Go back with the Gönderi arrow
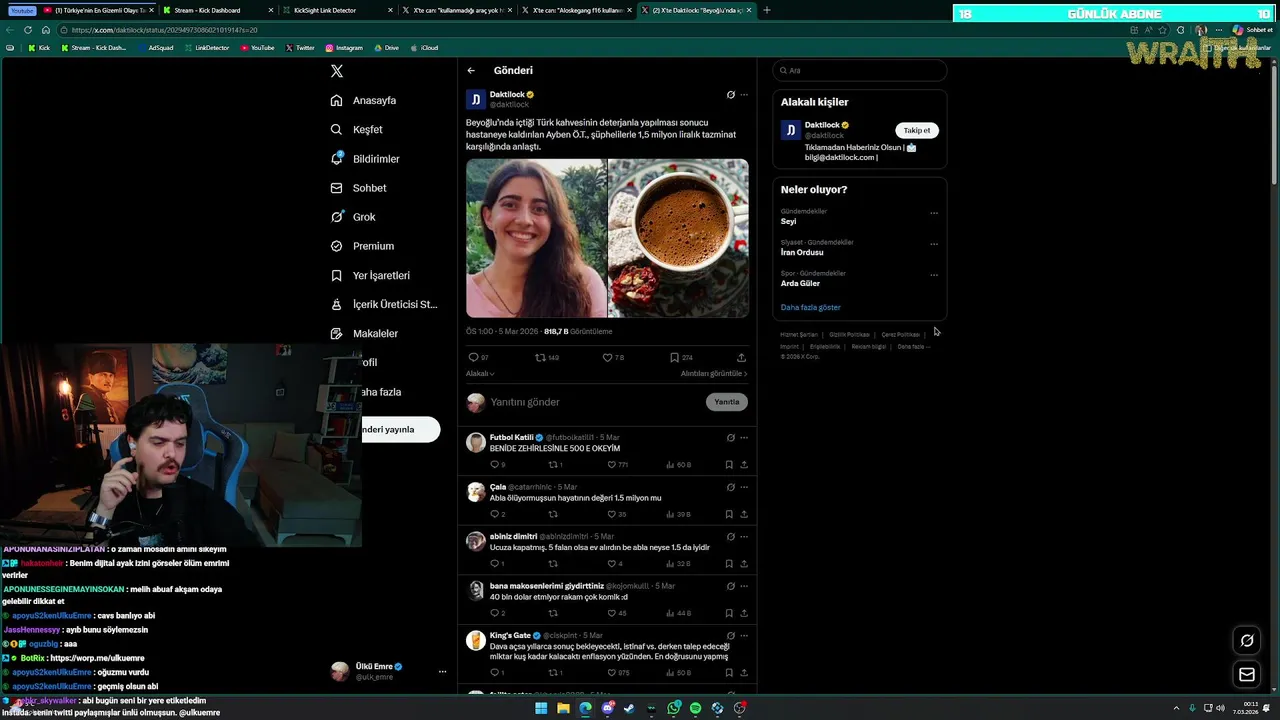The image size is (1280, 720). pos(471,70)
